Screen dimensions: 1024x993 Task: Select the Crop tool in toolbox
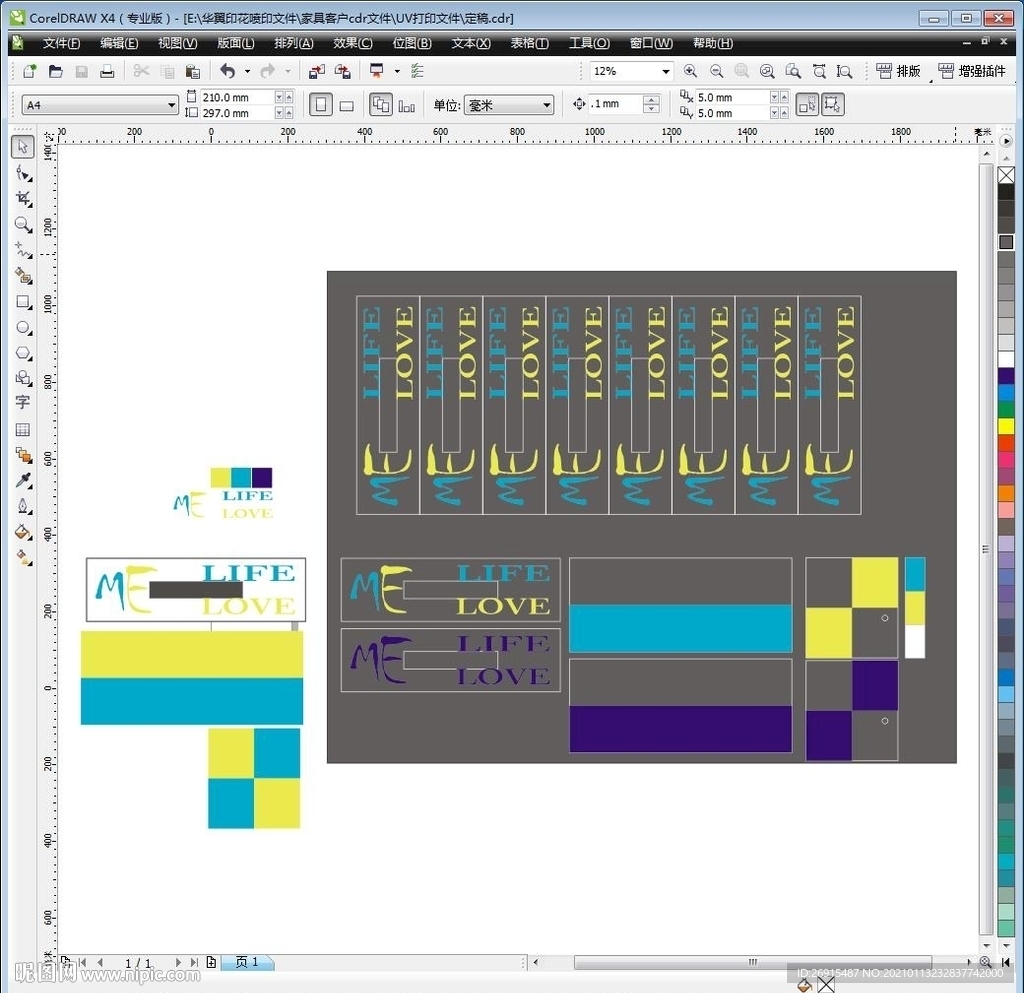pyautogui.click(x=23, y=198)
